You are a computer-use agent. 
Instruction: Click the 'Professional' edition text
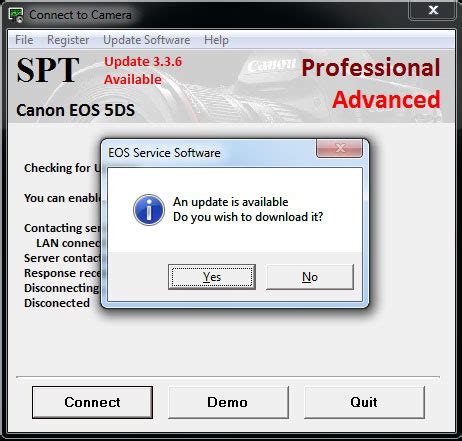(371, 68)
